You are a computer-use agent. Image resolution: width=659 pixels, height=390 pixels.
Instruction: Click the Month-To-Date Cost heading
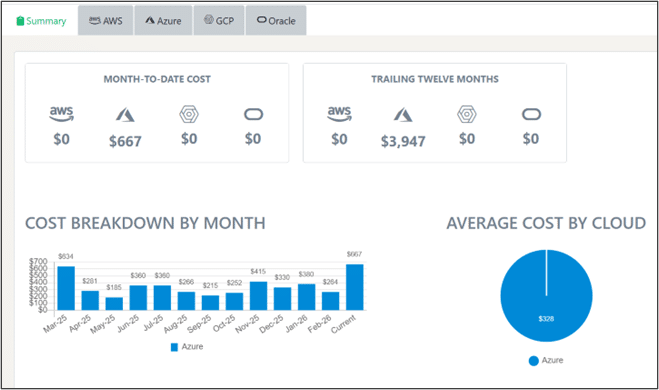click(x=157, y=79)
